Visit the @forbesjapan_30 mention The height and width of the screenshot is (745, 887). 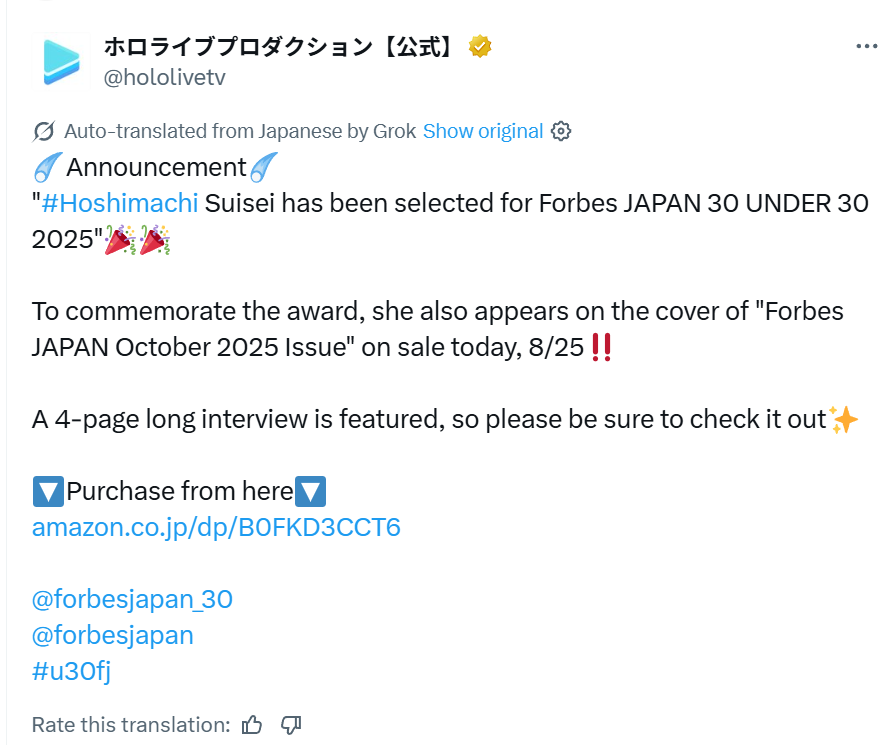click(132, 599)
